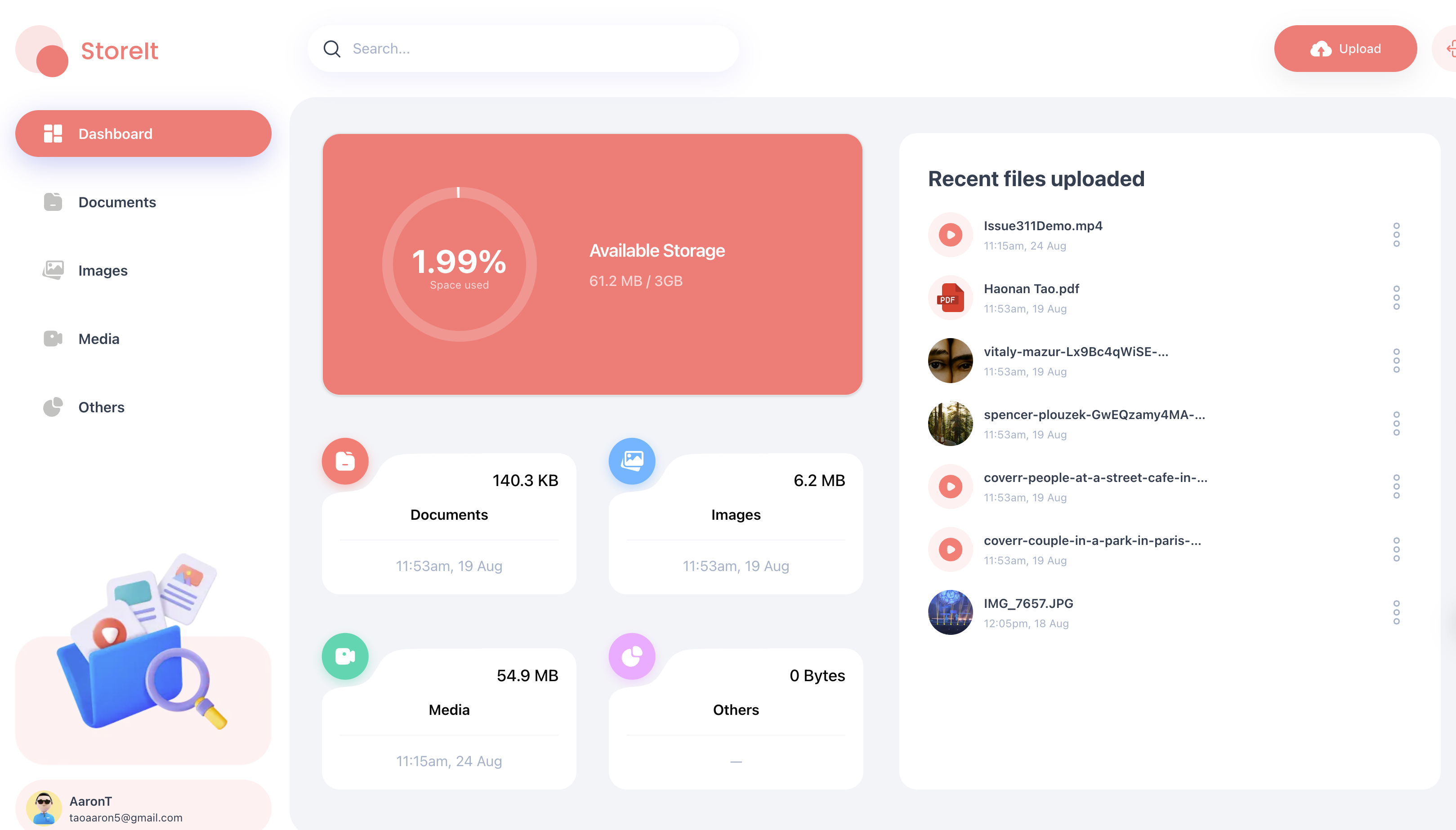Click the blue Images card icon

[x=632, y=460]
